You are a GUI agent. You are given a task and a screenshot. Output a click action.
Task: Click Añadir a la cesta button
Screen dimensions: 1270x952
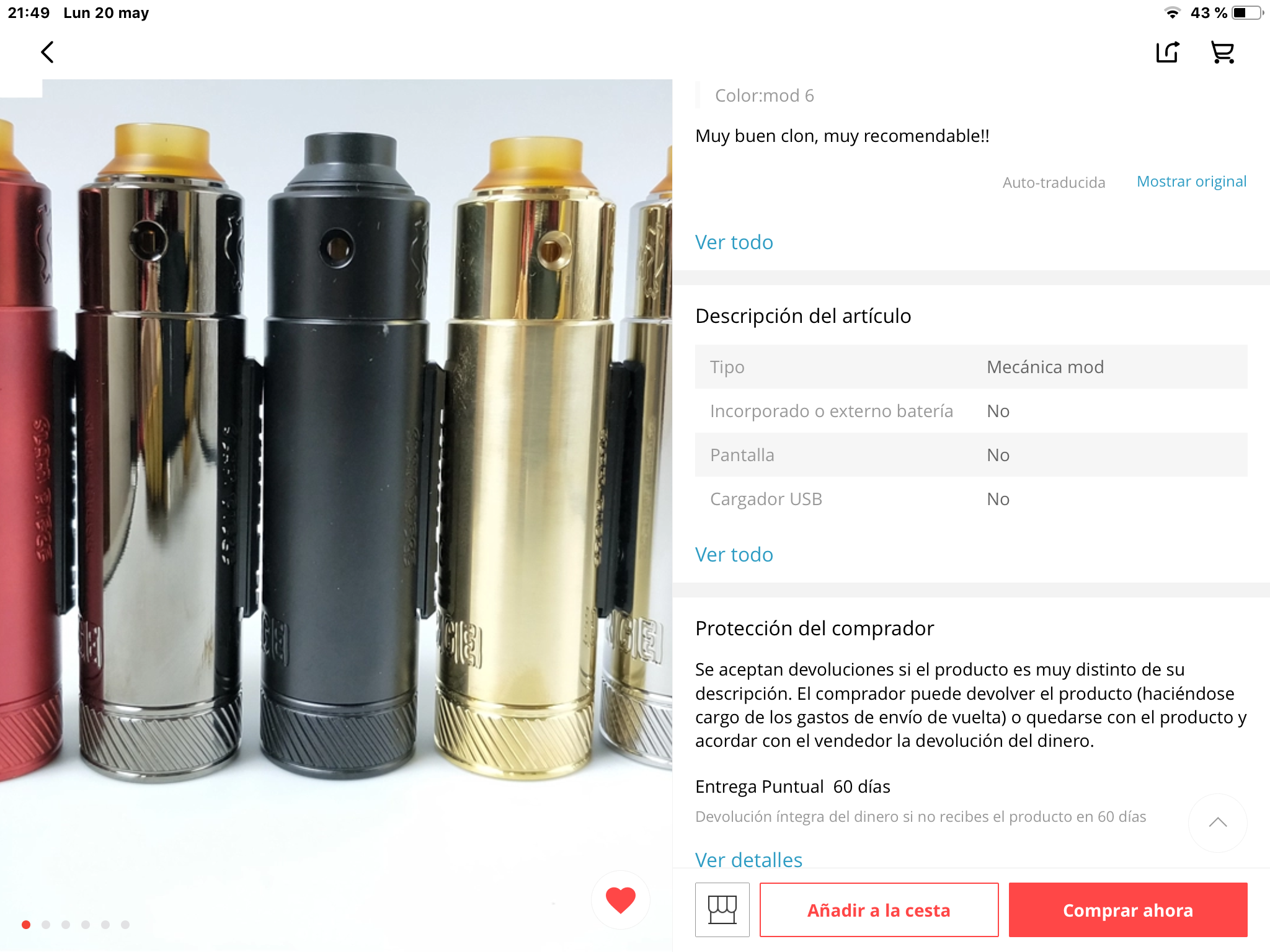[x=879, y=910]
